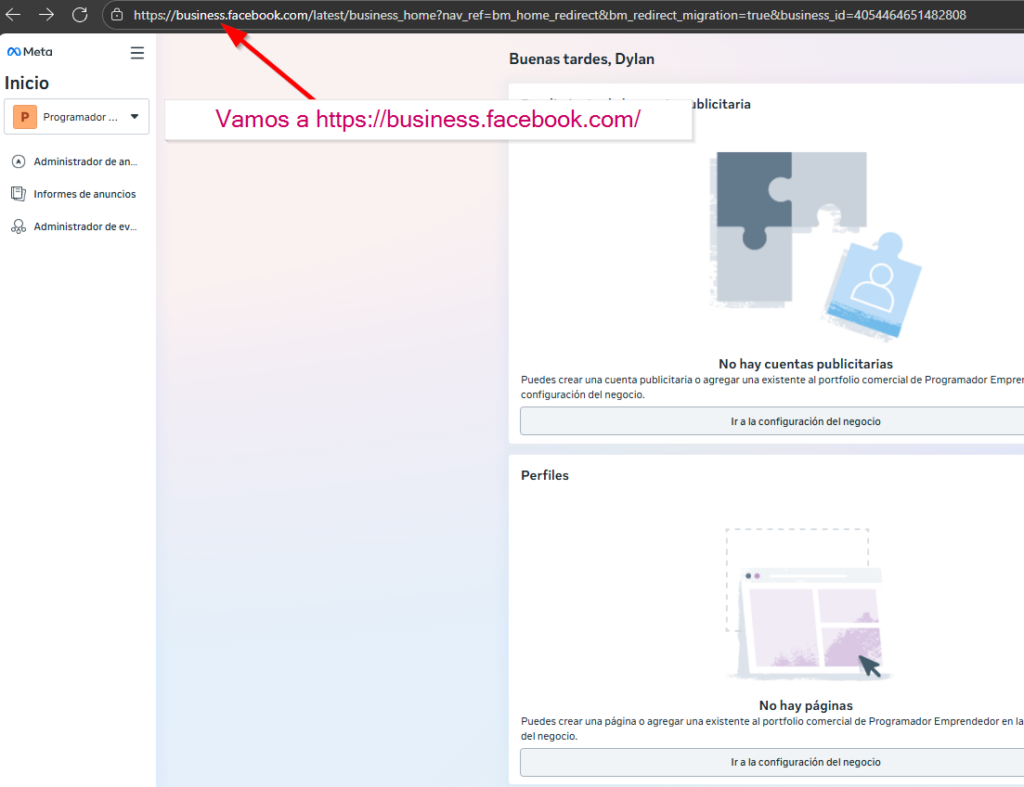Click the Administrador de eventos nodes icon
The width and height of the screenshot is (1024, 787).
[18, 227]
